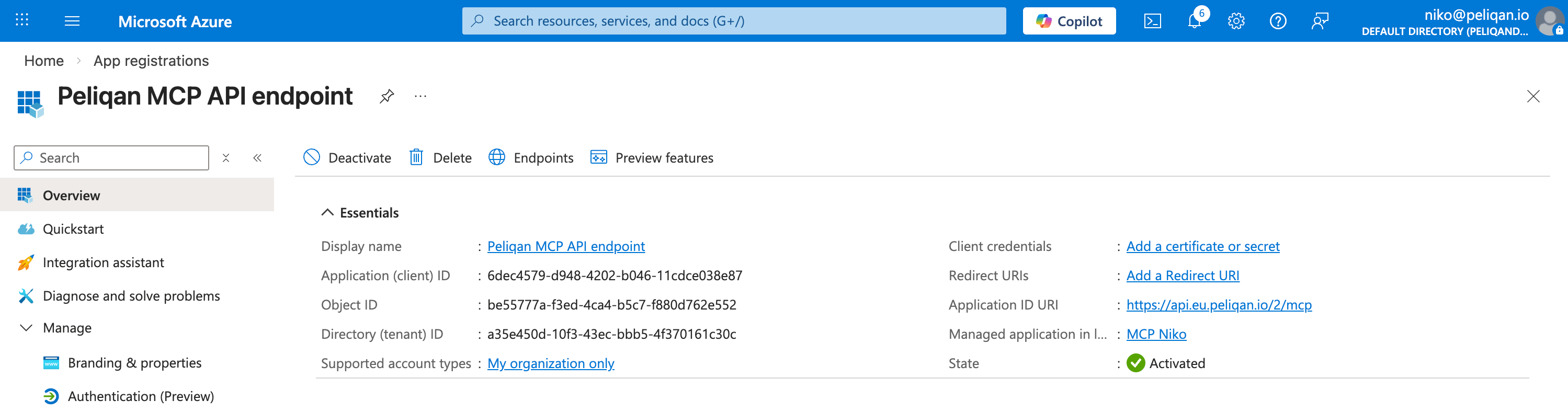
Task: Go to Home breadcrumb
Action: pyautogui.click(x=44, y=61)
